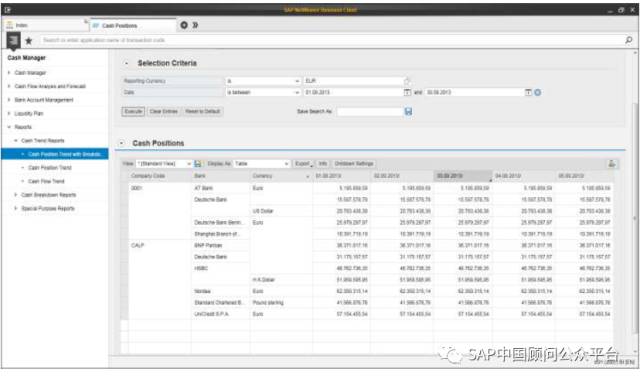Expand the Liquidity Plan node
640x382 pixels.
point(9,113)
